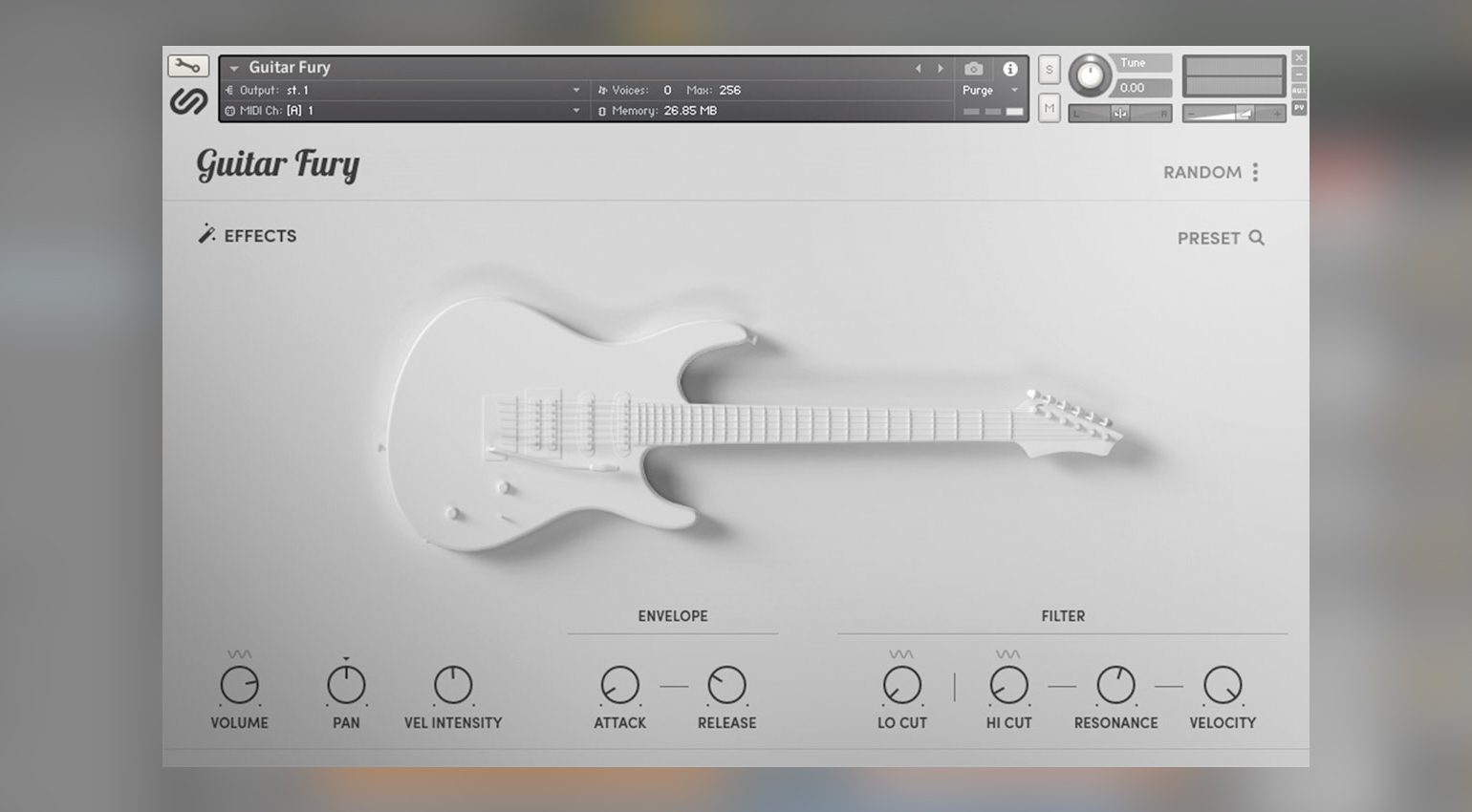
Task: Toggle the AUX button in the header
Action: point(1299,91)
